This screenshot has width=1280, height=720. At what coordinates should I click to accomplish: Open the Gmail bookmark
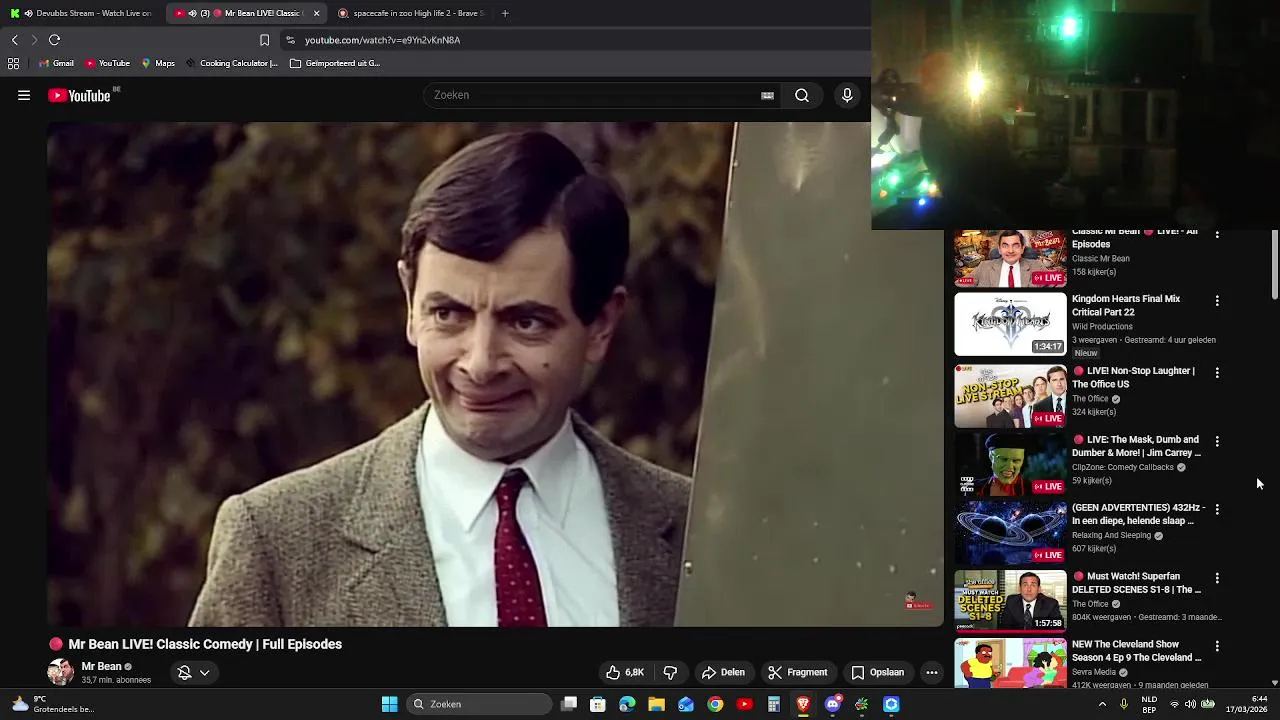(x=56, y=63)
